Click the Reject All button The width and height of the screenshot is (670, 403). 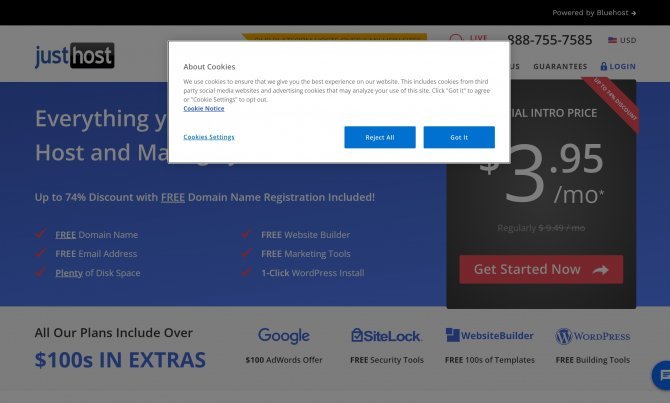(379, 137)
